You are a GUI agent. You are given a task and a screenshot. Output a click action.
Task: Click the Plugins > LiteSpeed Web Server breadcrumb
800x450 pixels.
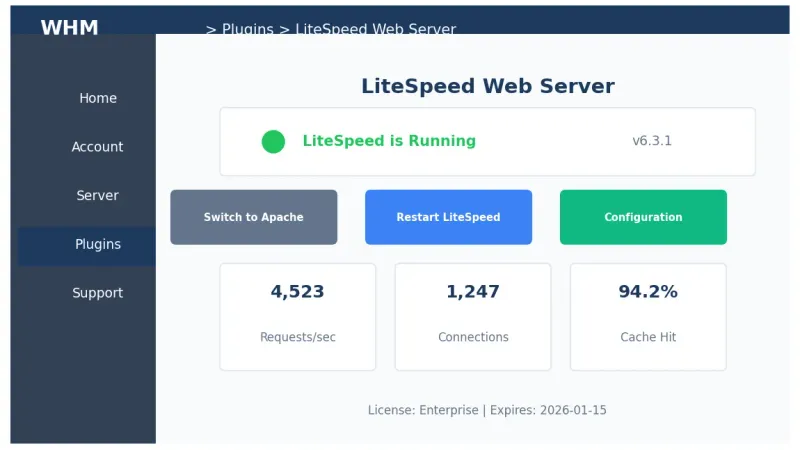pos(331,29)
